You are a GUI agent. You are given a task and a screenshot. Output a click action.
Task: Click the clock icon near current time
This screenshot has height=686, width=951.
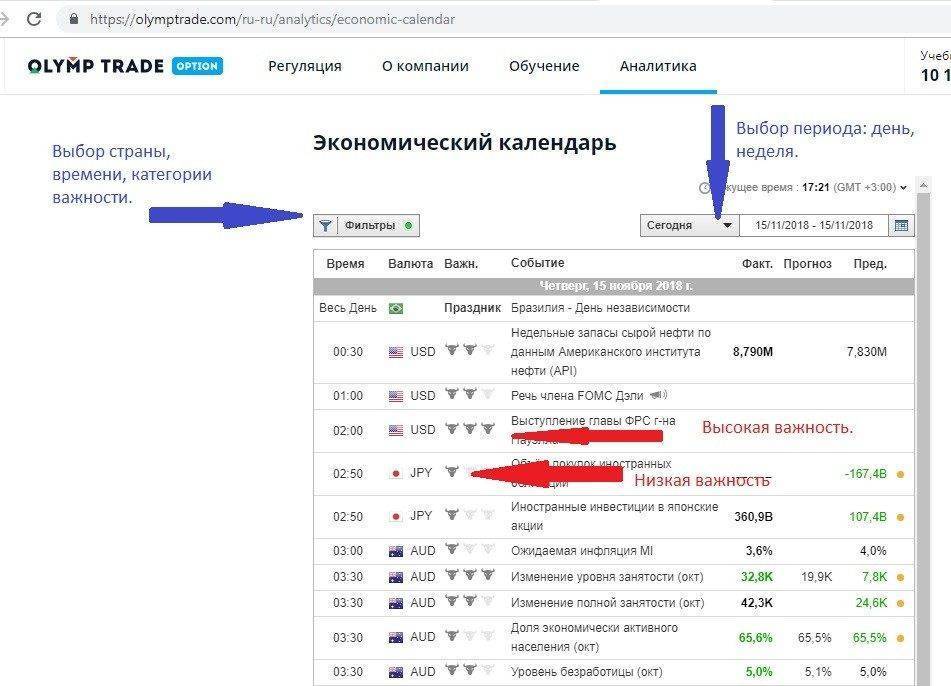[704, 188]
